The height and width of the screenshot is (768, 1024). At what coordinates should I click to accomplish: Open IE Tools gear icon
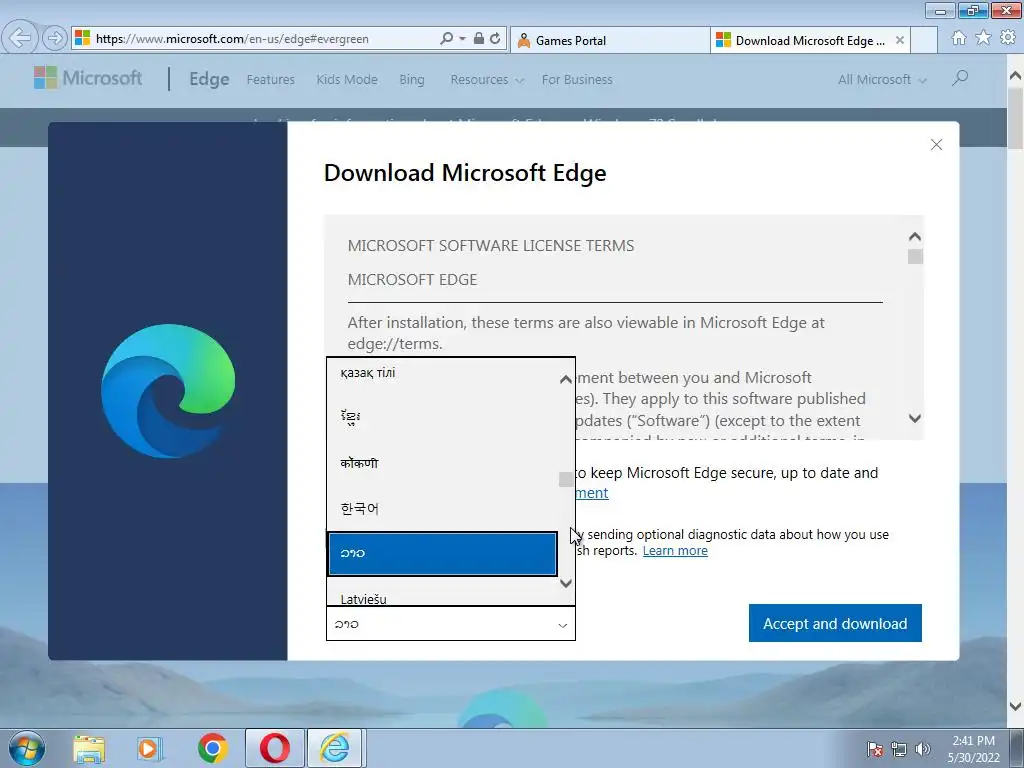pos(1008,38)
